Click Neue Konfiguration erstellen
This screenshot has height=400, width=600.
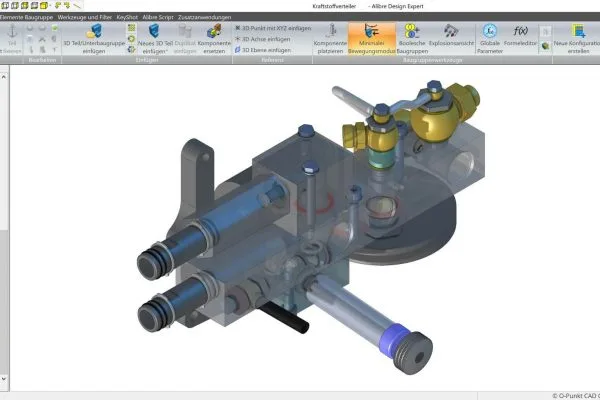coord(577,38)
